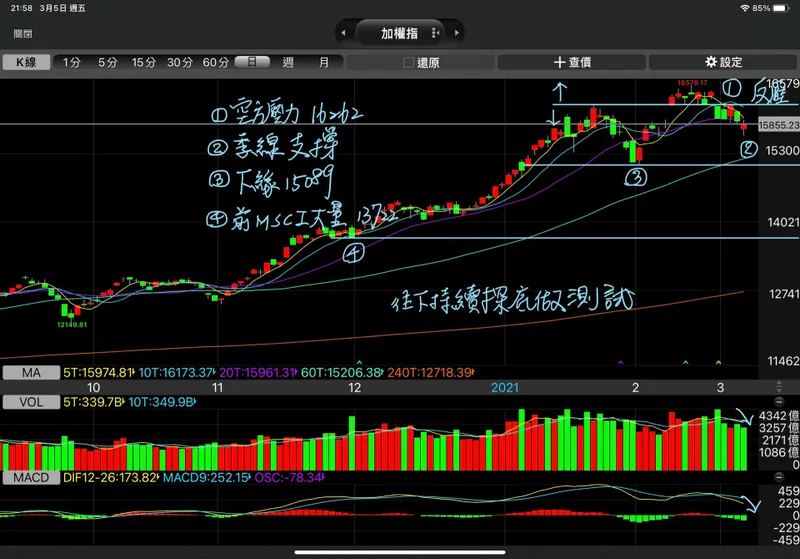Tap the MACD9:252.15 value

pyautogui.click(x=206, y=478)
